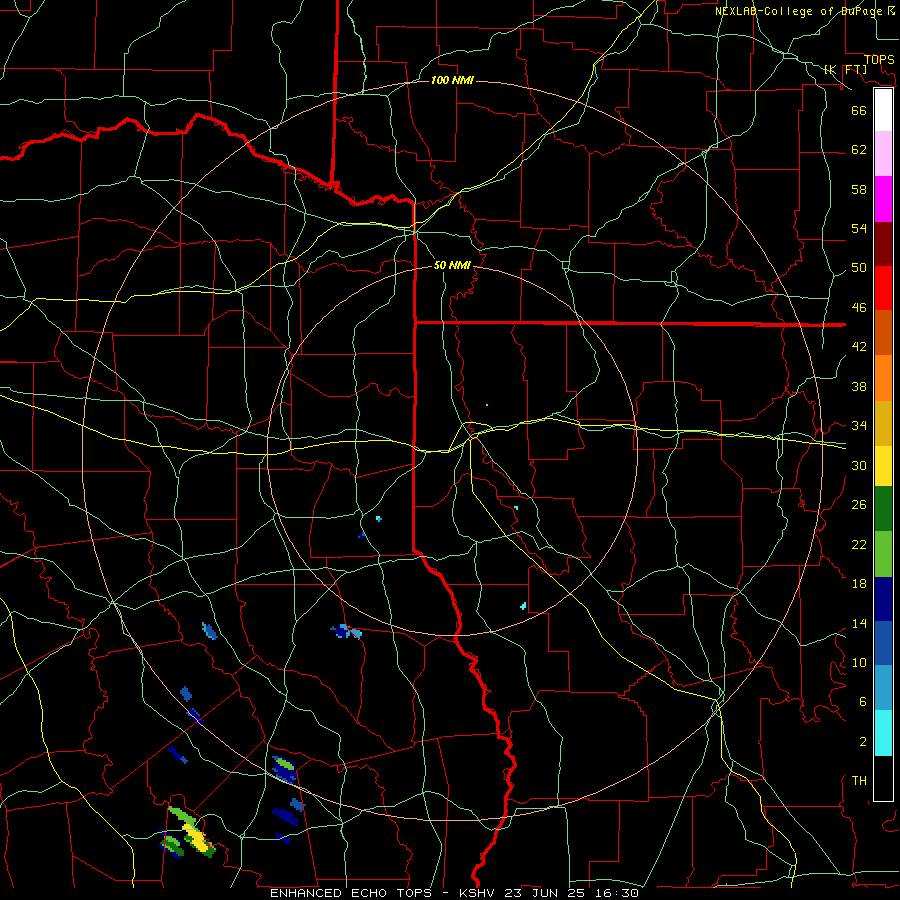Click the "26" legend value
Image resolution: width=900 pixels, height=900 pixels.
coord(859,505)
